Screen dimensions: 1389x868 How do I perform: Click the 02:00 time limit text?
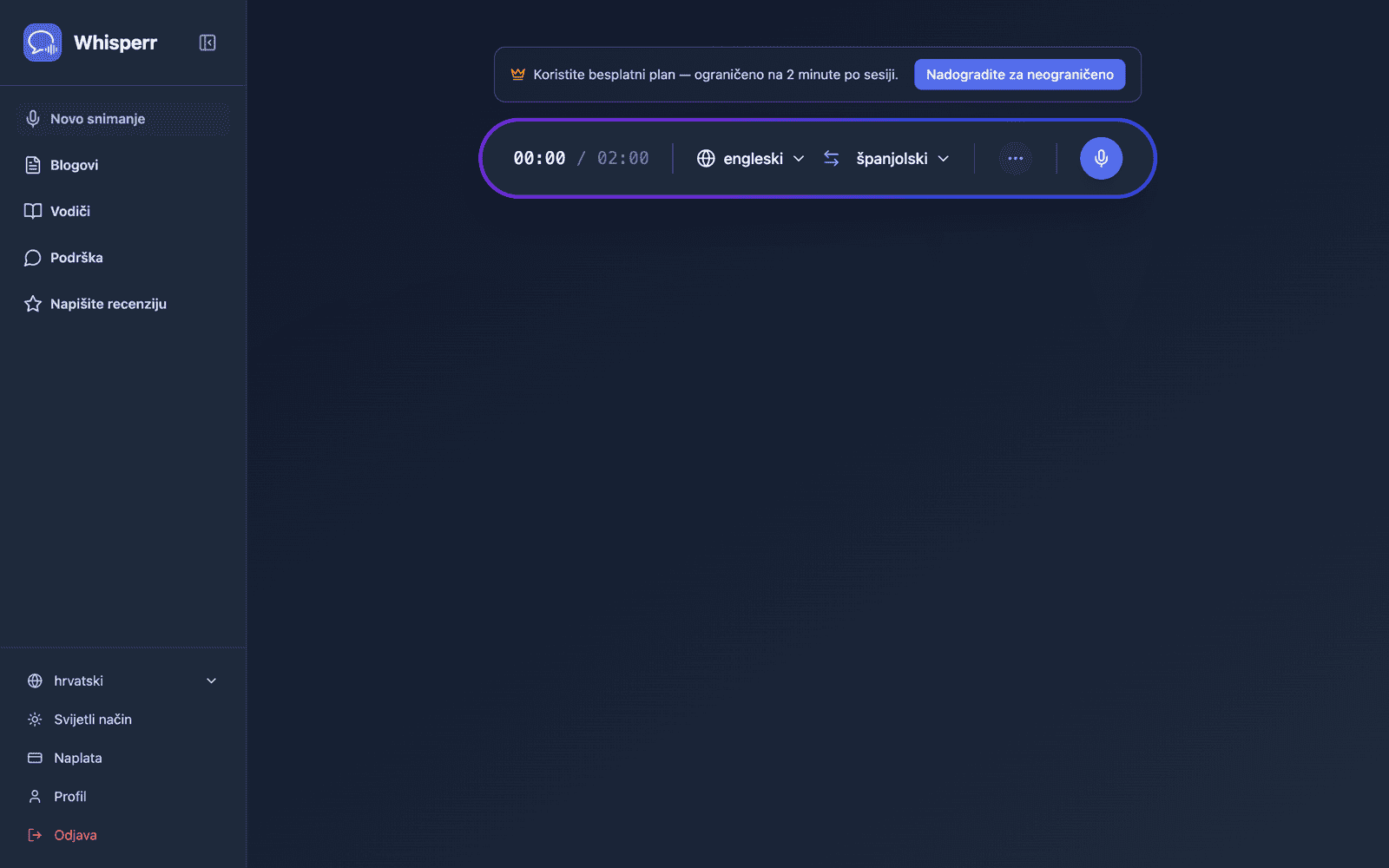(623, 158)
